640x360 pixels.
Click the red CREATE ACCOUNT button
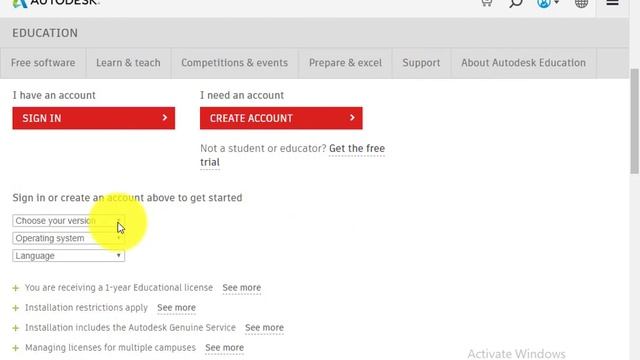[281, 118]
